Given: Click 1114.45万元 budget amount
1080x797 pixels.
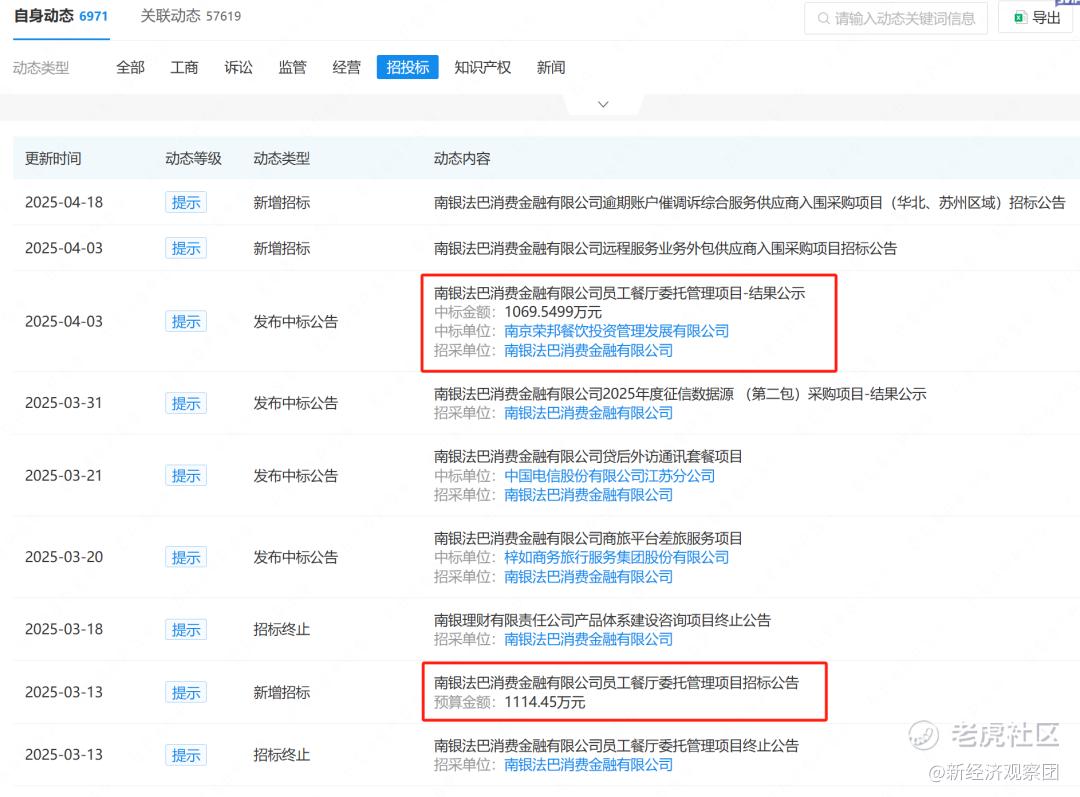Looking at the screenshot, I should pos(545,702).
